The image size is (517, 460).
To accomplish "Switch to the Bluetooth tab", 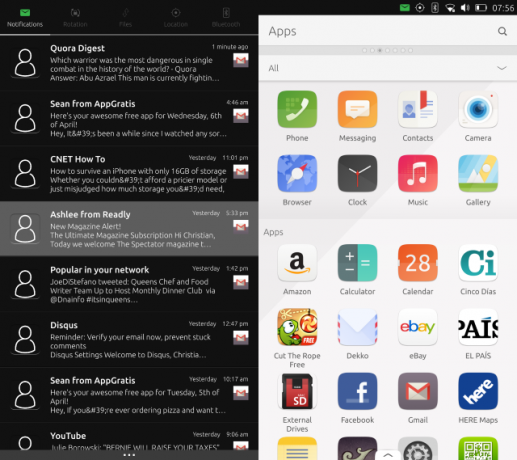I will pyautogui.click(x=226, y=18).
